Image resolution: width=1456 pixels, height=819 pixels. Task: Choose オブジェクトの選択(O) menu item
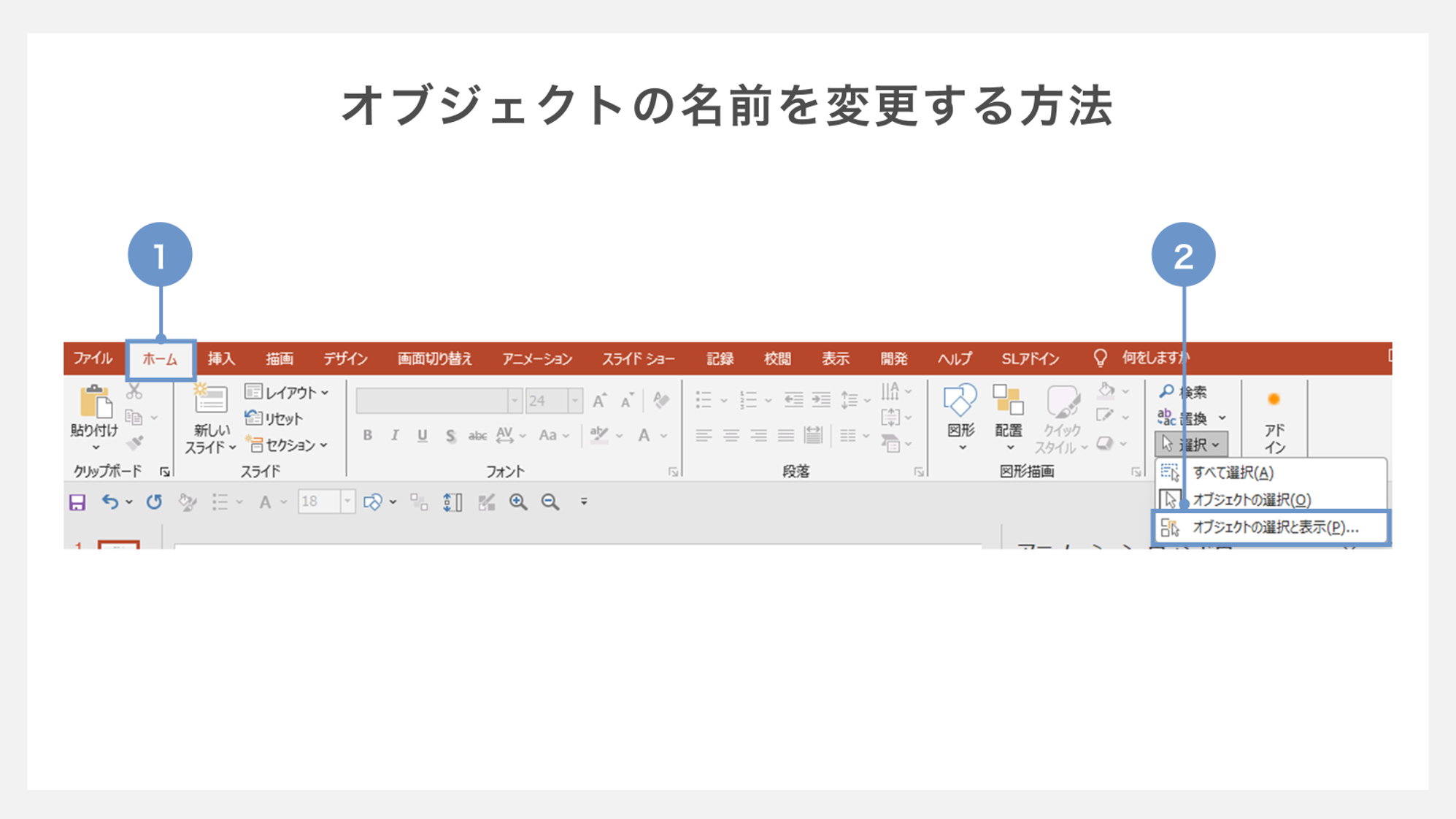[x=1271, y=499]
